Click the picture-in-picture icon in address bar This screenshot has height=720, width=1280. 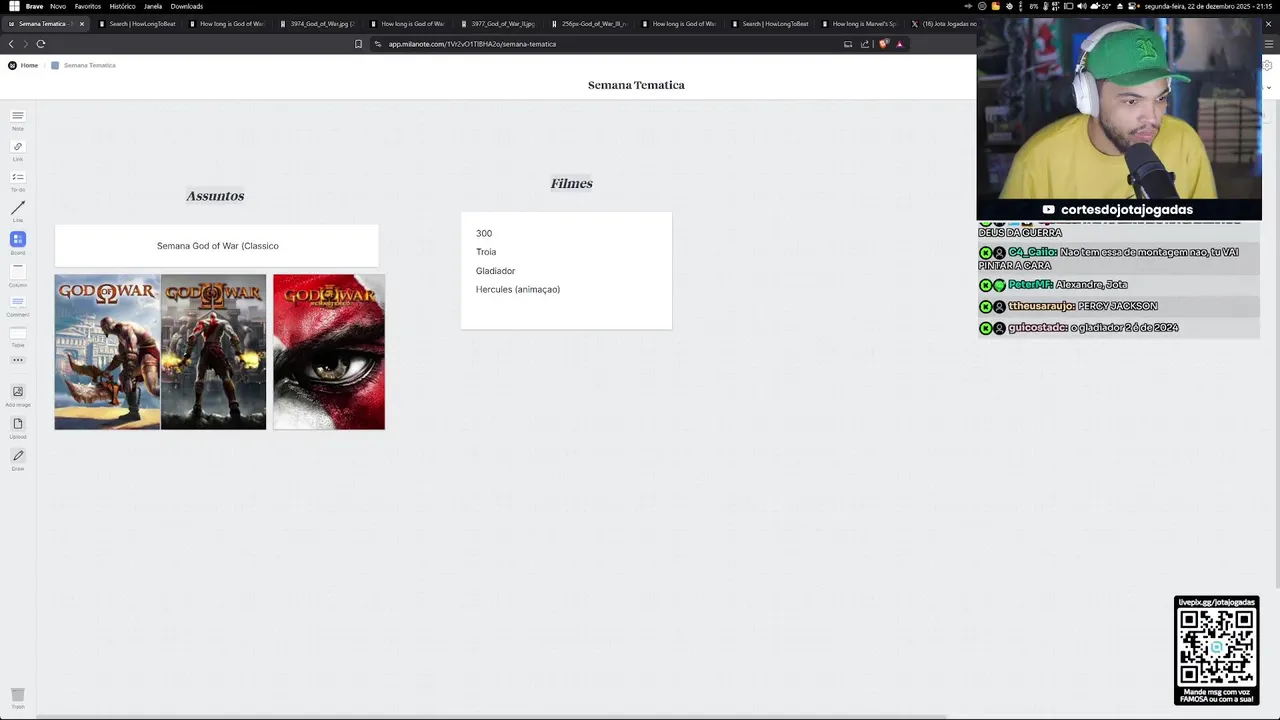(848, 44)
